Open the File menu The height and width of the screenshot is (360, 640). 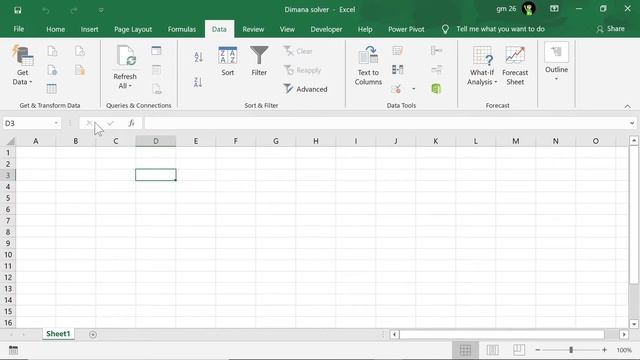point(19,29)
